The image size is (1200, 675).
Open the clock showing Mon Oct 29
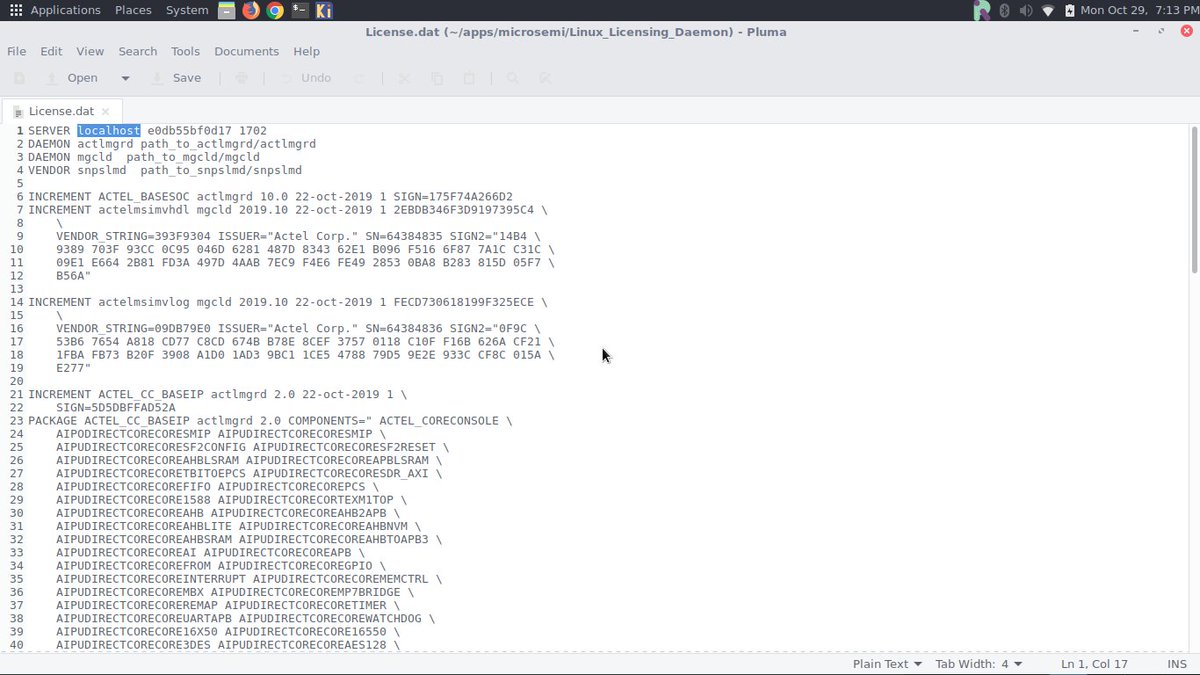click(1137, 10)
